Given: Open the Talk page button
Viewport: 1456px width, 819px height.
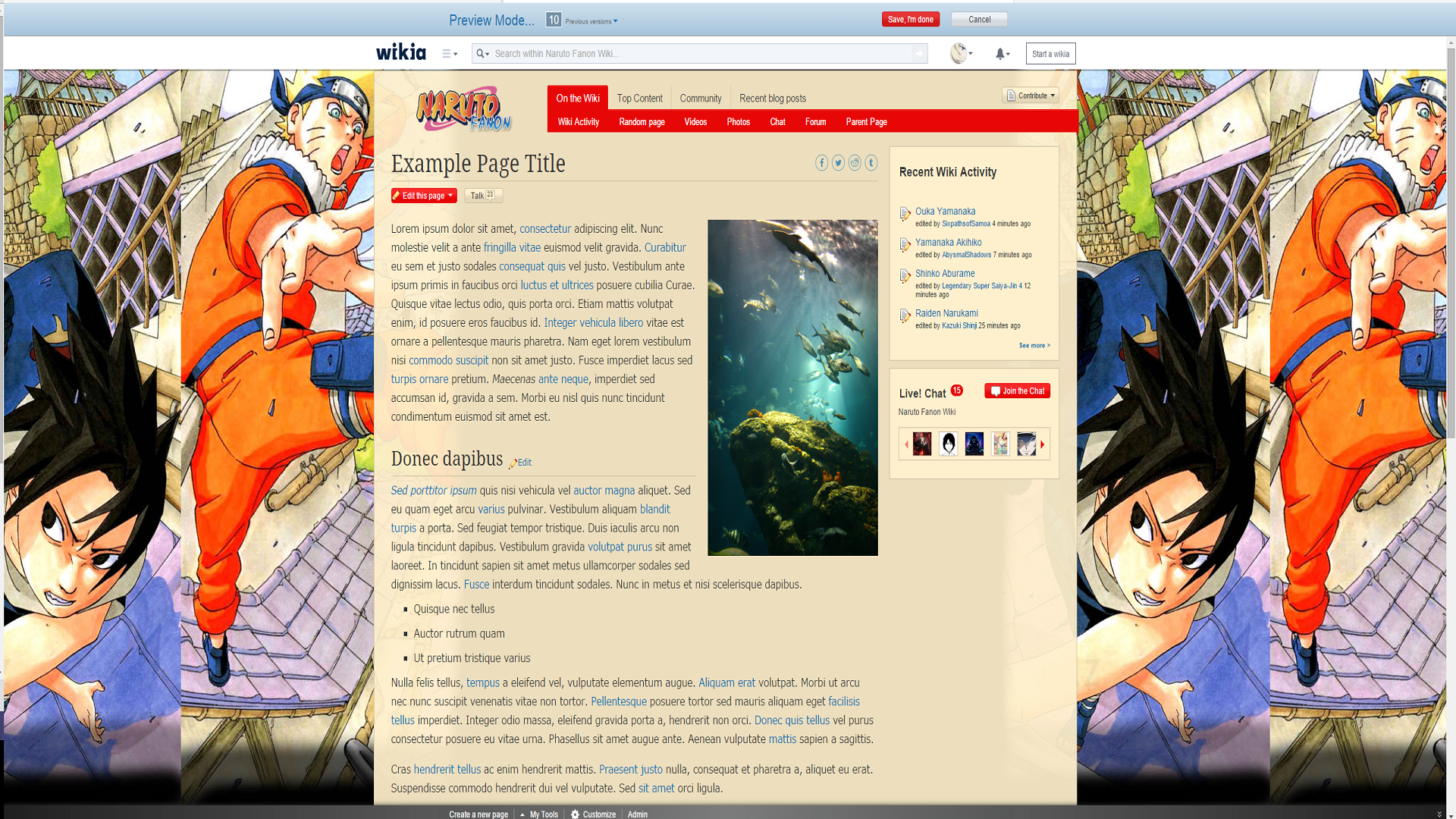Looking at the screenshot, I should (x=483, y=196).
